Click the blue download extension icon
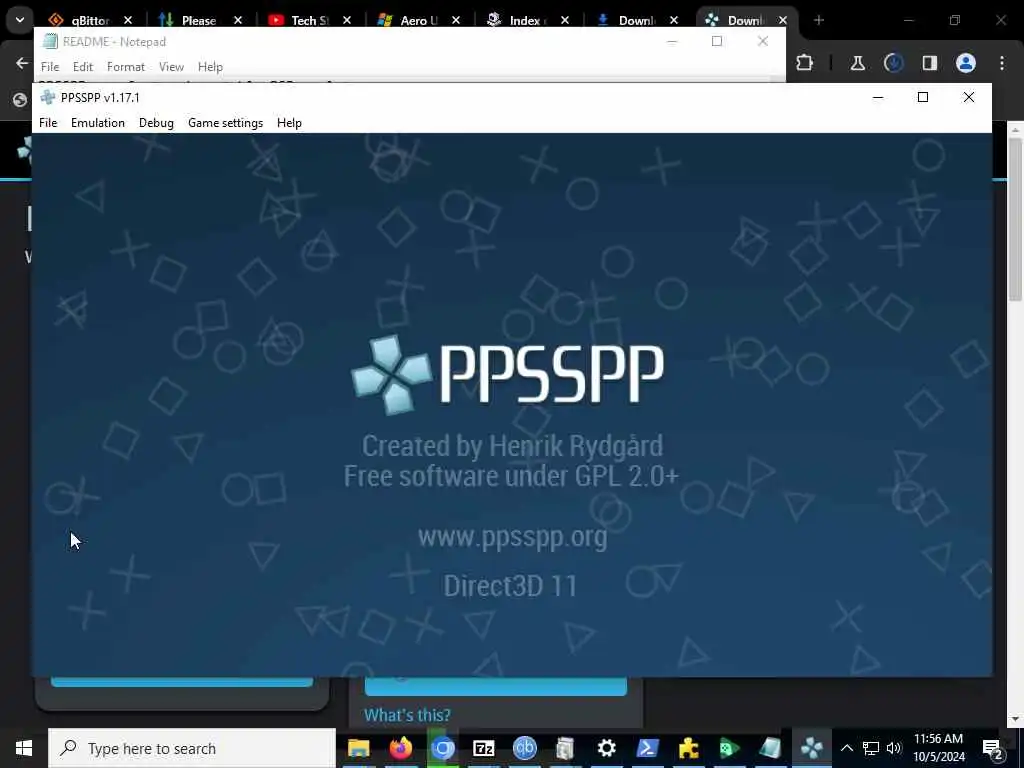The width and height of the screenshot is (1024, 768). (893, 63)
